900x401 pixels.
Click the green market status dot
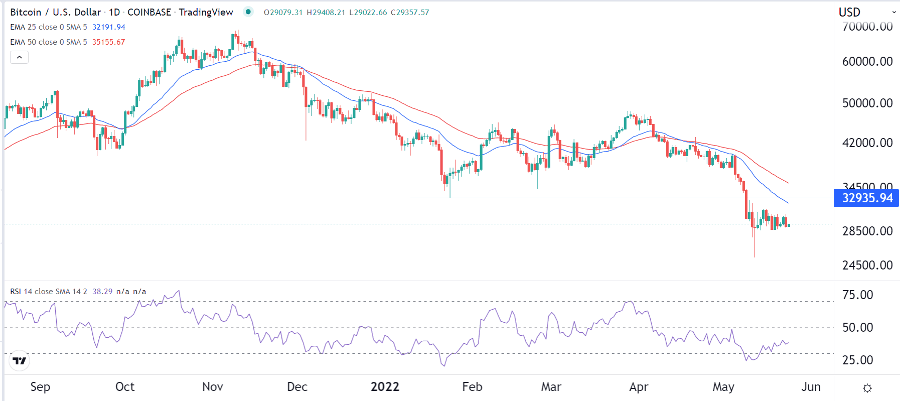tap(247, 11)
